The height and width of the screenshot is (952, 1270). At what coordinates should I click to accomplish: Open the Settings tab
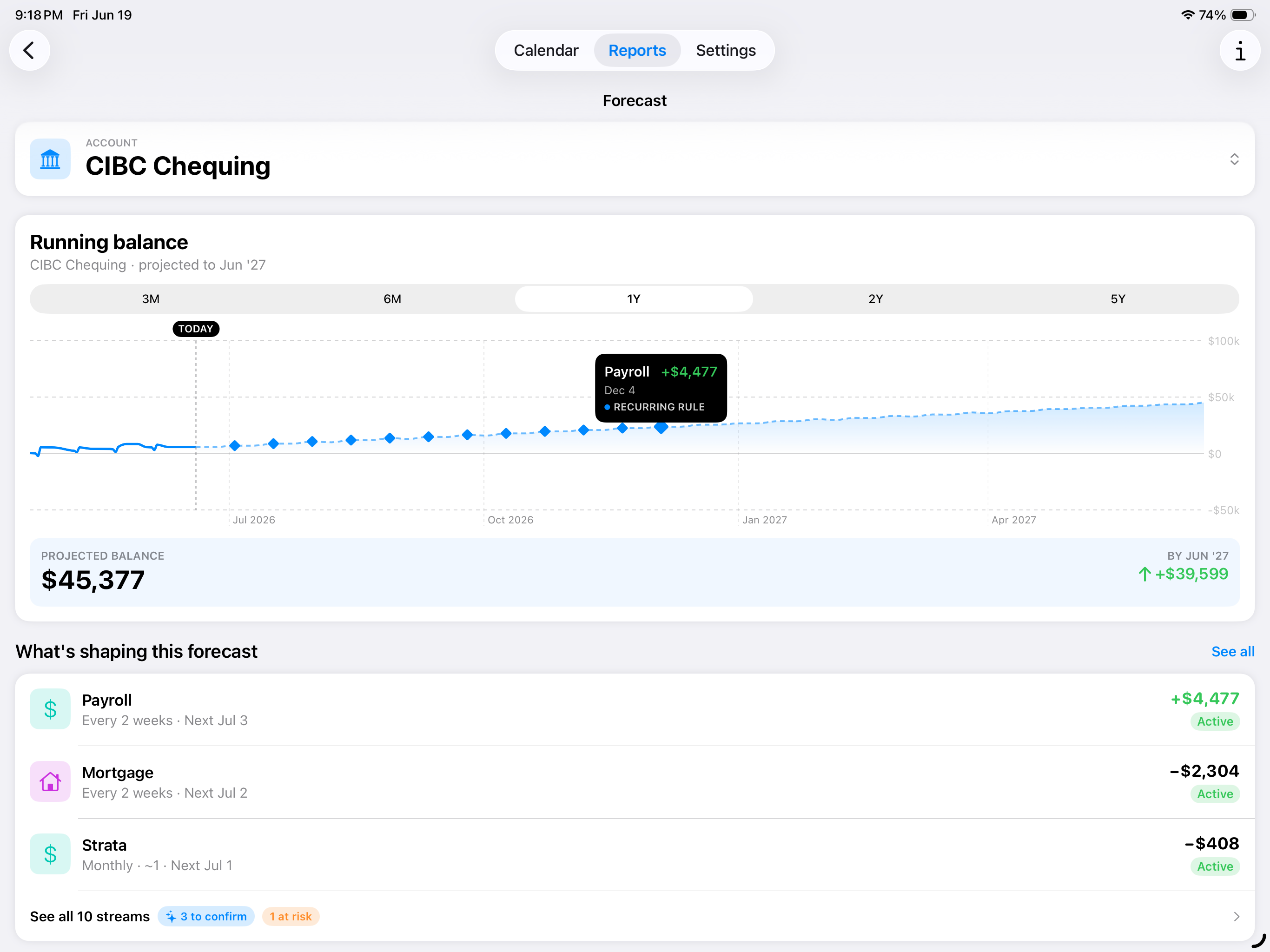[726, 51]
